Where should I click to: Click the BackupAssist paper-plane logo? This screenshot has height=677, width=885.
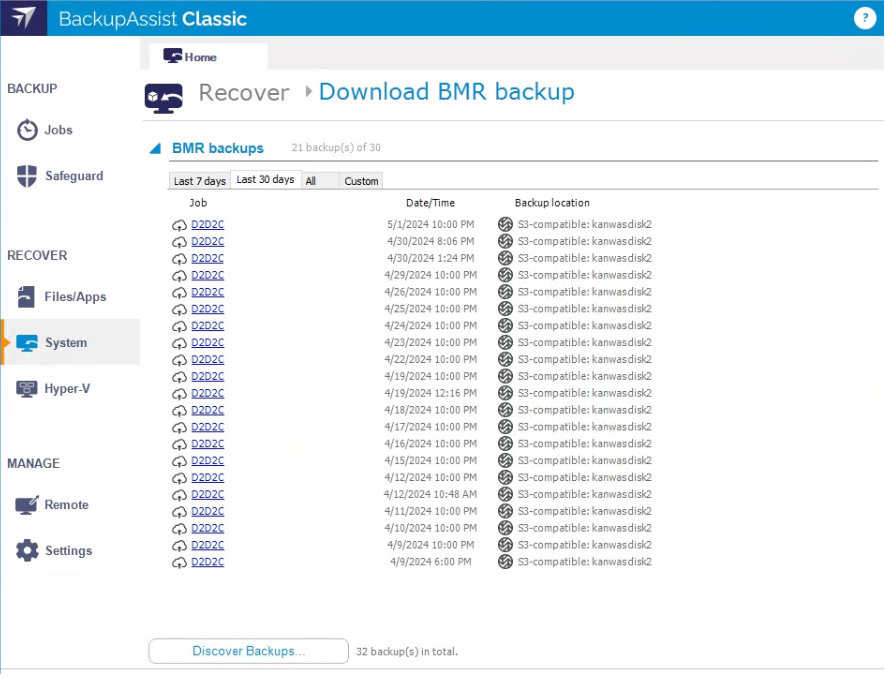click(x=24, y=18)
